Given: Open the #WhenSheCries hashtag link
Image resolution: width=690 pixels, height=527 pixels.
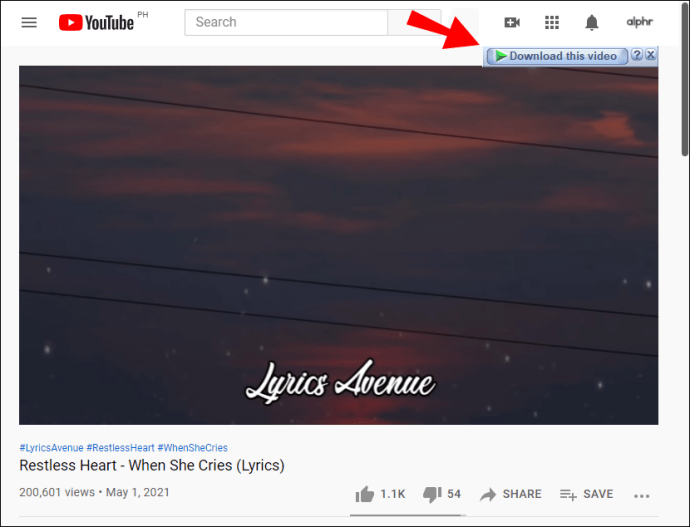Looking at the screenshot, I should [x=193, y=448].
